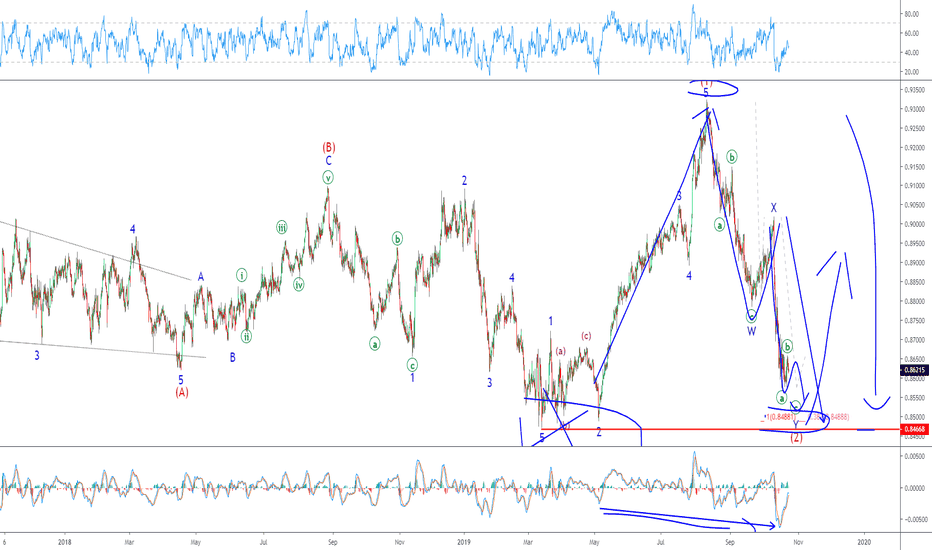Click the 0.93000 price scale value

tap(914, 109)
